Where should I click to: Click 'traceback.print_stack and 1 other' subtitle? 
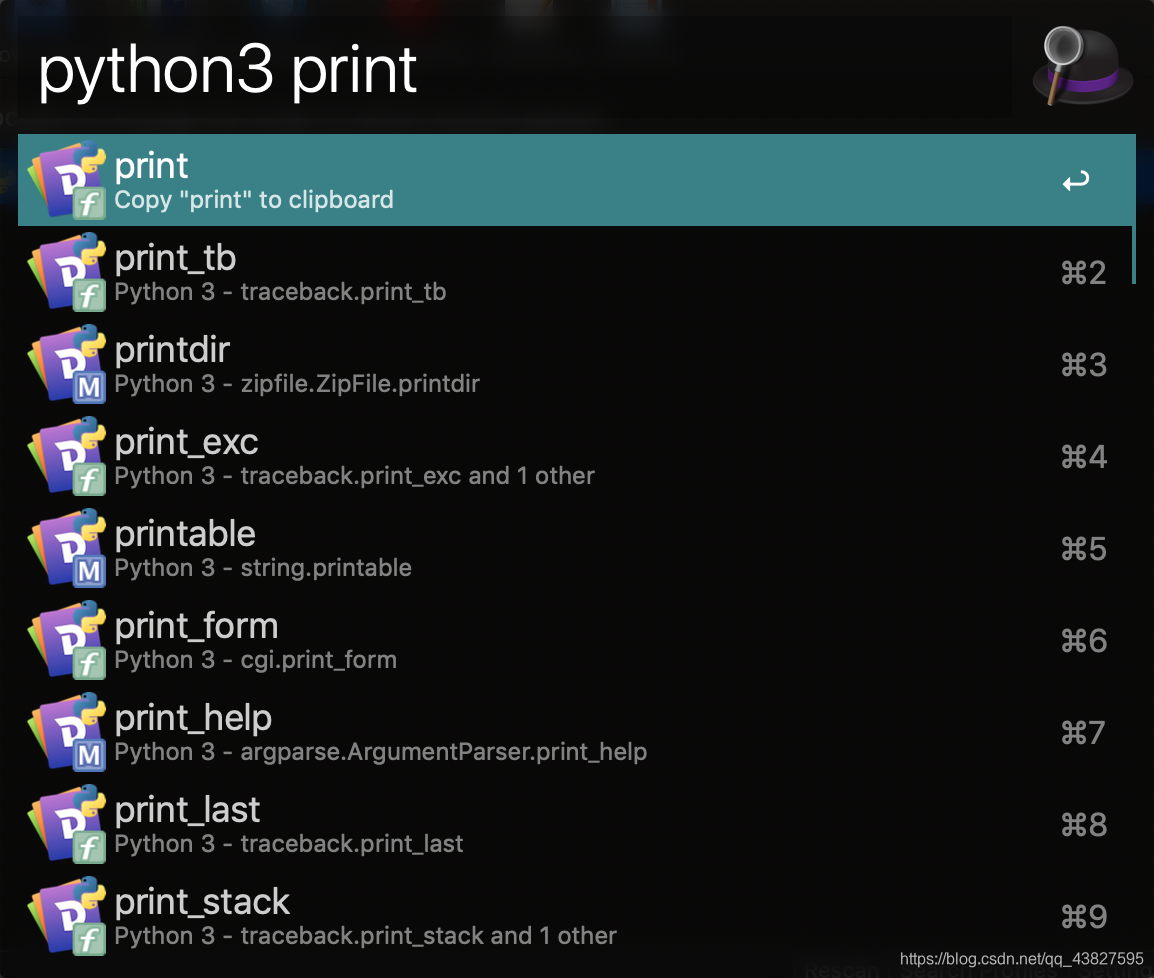click(x=428, y=936)
